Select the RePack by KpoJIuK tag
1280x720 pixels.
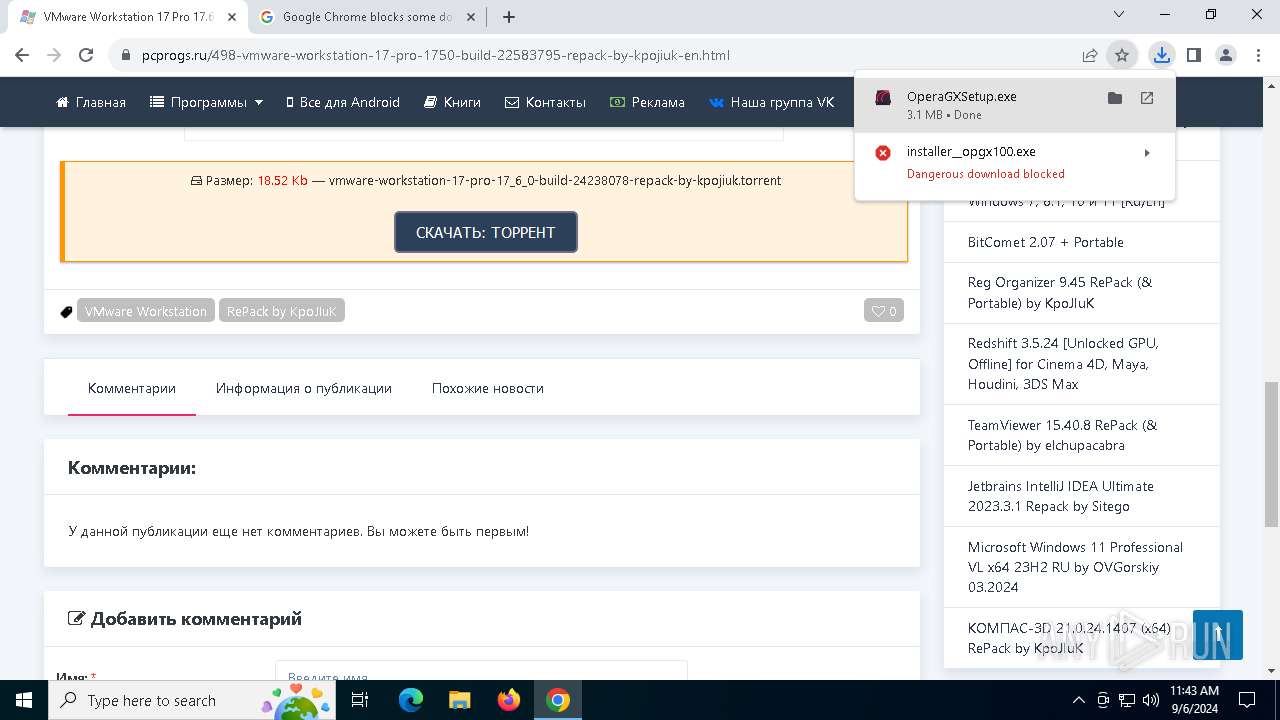282,311
